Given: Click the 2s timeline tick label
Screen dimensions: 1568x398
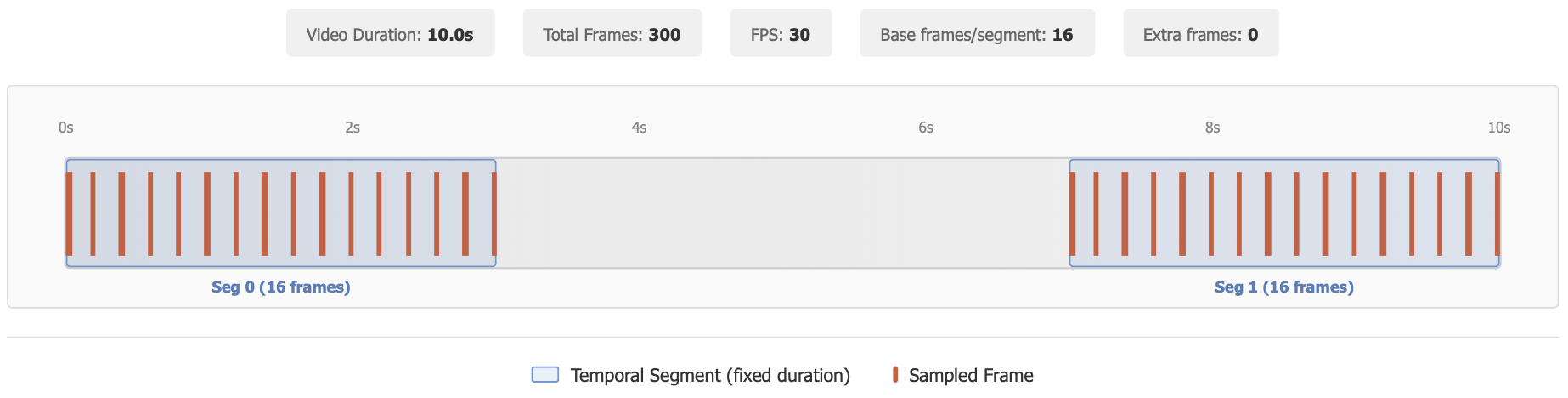Looking at the screenshot, I should pyautogui.click(x=353, y=128).
